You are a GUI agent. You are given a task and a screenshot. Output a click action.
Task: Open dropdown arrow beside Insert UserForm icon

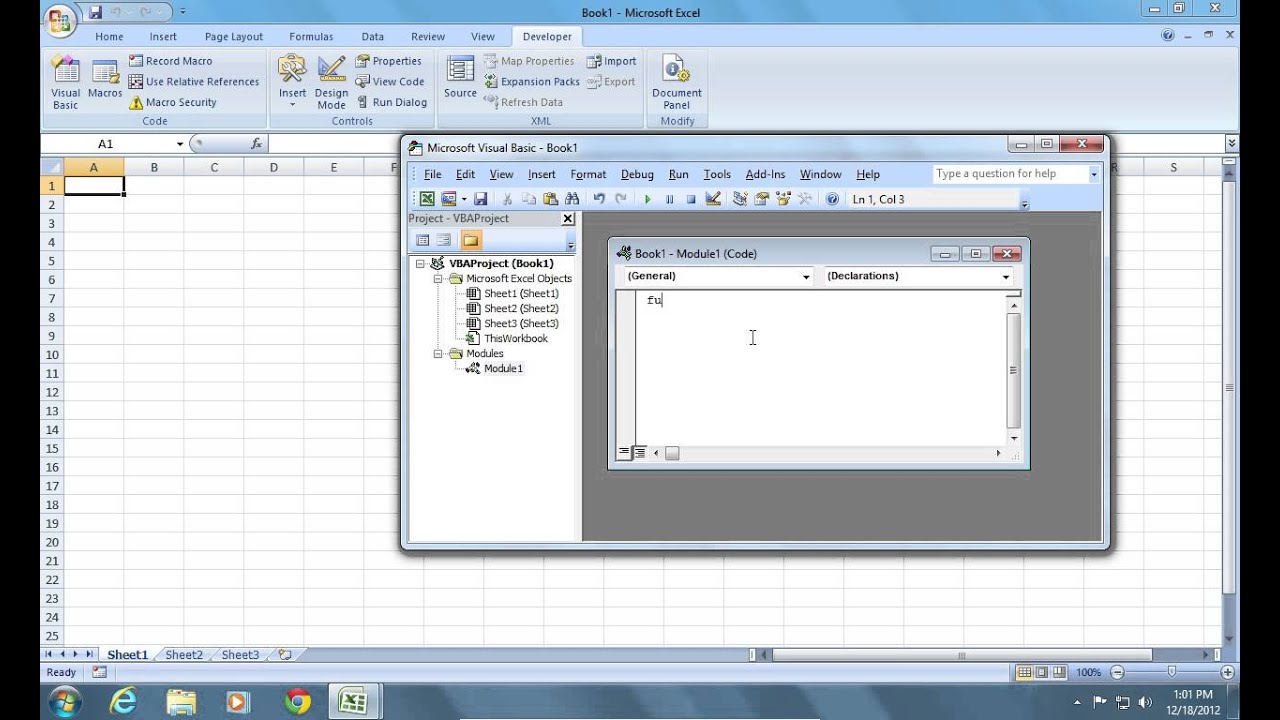(x=463, y=199)
